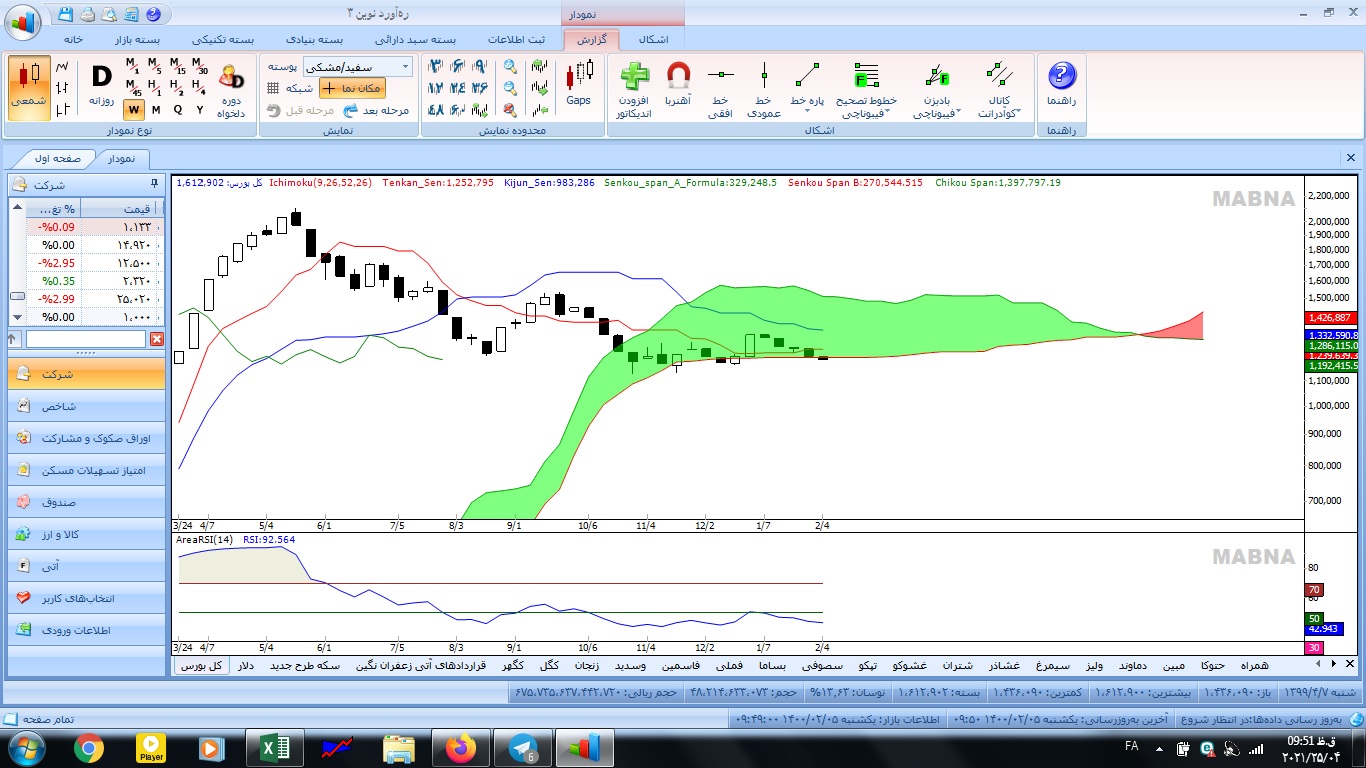Set display range to 3 months icon
Screen dimensions: 1366x768
[x=435, y=67]
